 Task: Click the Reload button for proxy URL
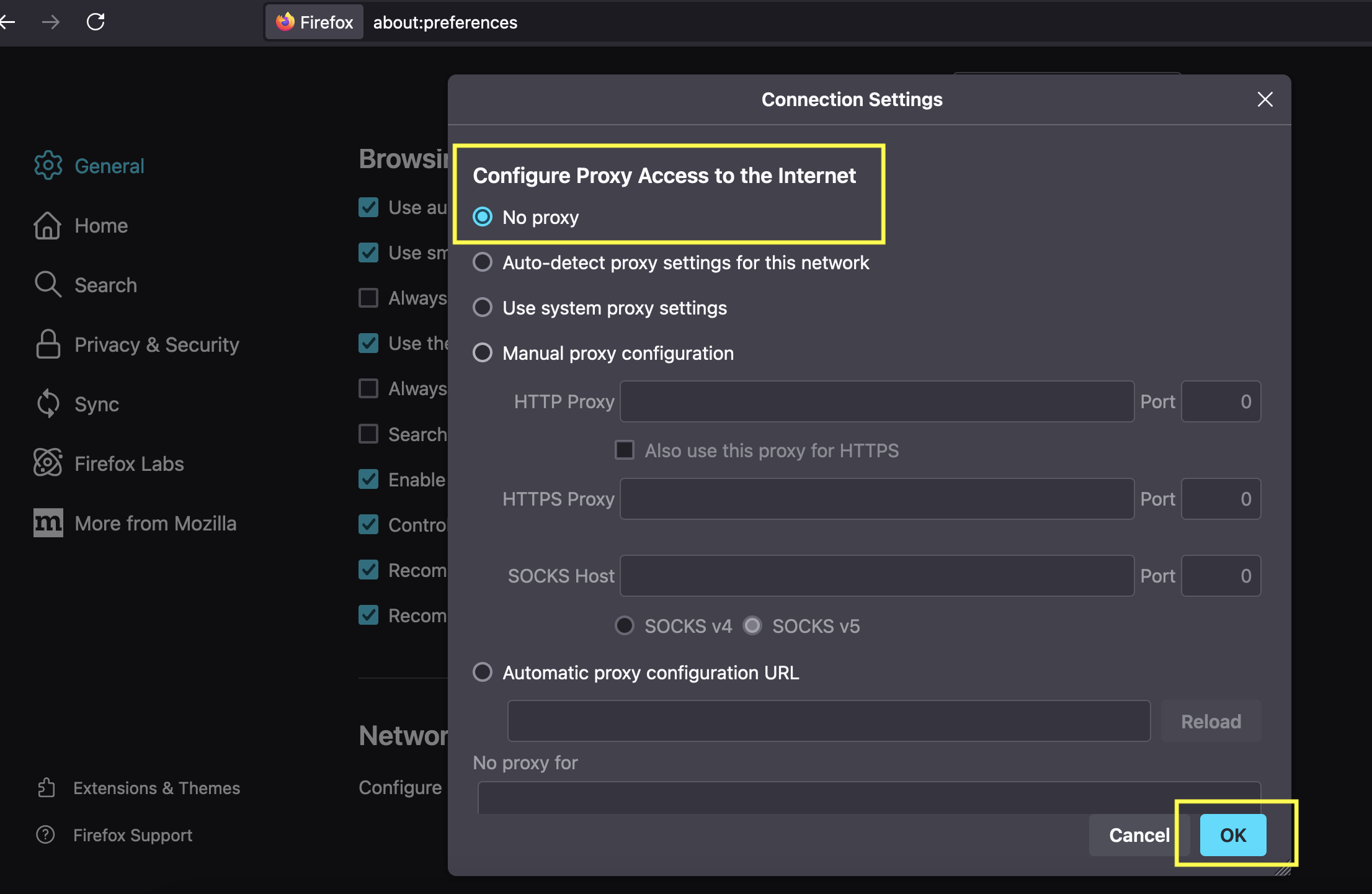[x=1210, y=720]
